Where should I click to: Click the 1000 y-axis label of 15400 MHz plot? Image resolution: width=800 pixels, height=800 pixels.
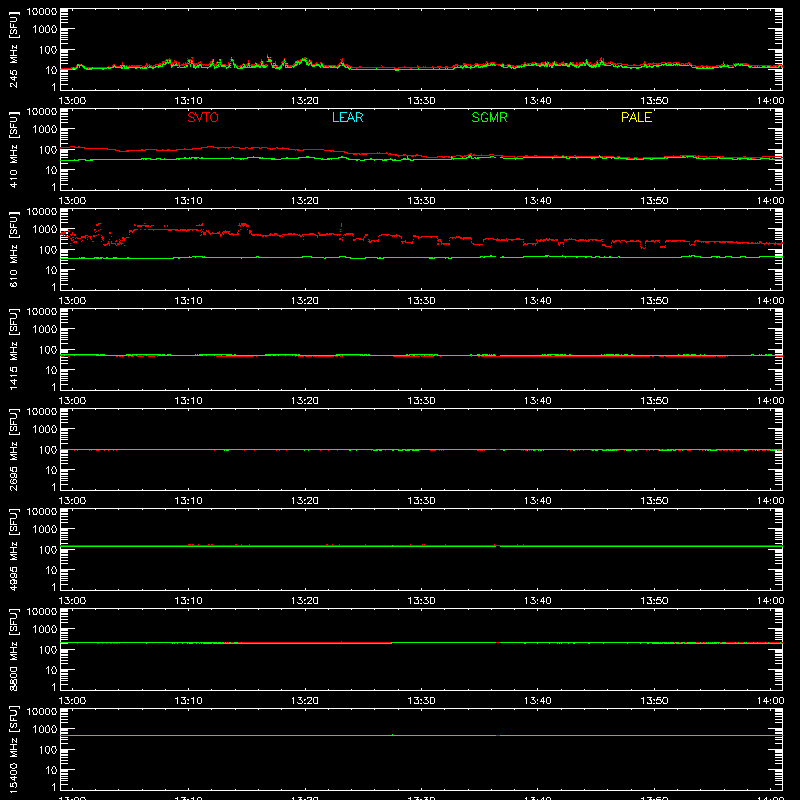[45, 730]
